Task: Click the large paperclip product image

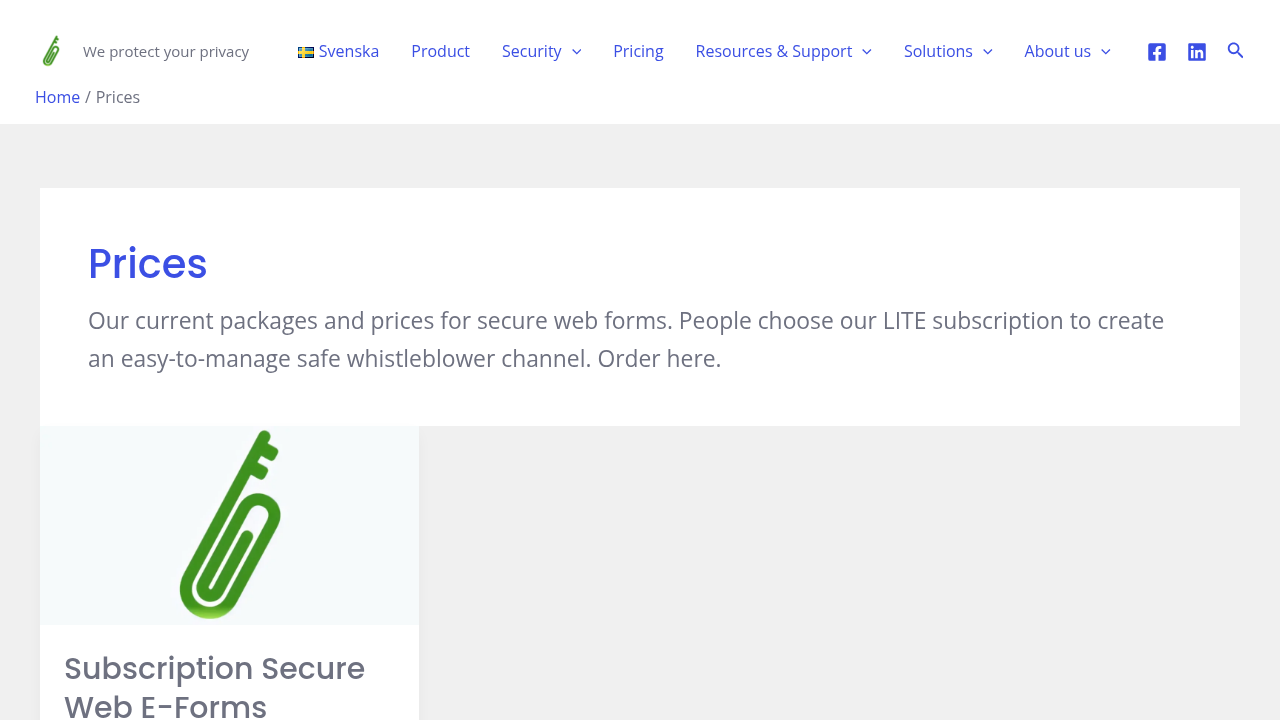Action: pos(230,525)
